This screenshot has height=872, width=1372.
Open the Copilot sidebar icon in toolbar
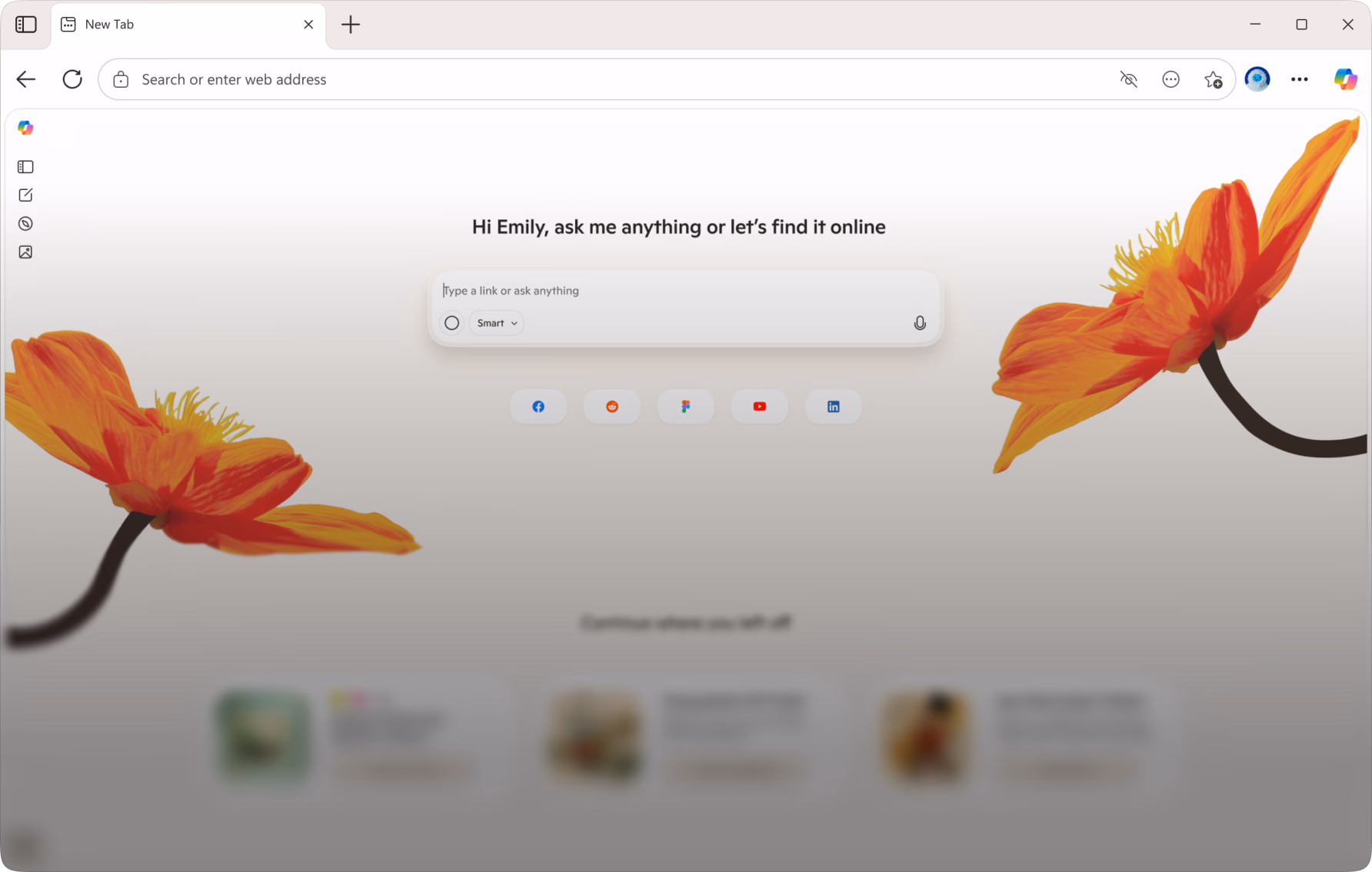click(1345, 79)
